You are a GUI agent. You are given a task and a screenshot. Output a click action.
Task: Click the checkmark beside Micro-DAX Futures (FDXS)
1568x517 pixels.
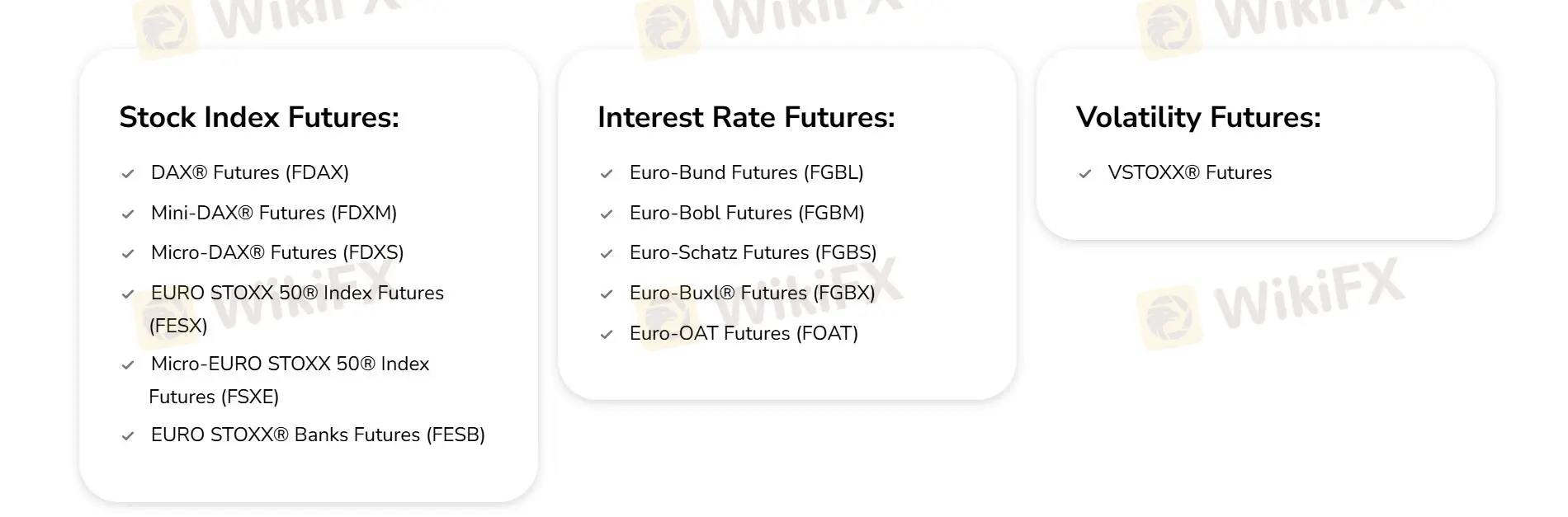point(128,254)
